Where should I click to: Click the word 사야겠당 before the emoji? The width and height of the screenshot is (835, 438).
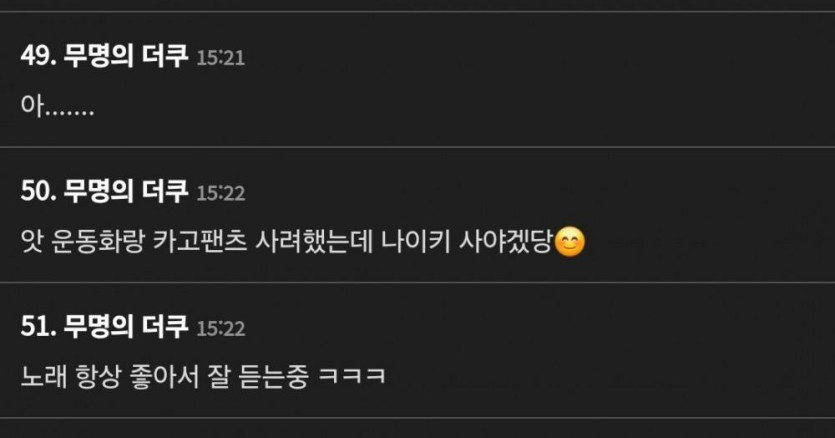[x=505, y=242]
